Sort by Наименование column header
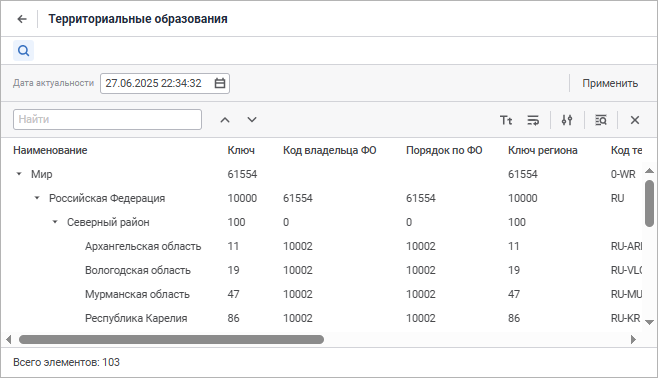The width and height of the screenshot is (658, 378). [x=50, y=150]
